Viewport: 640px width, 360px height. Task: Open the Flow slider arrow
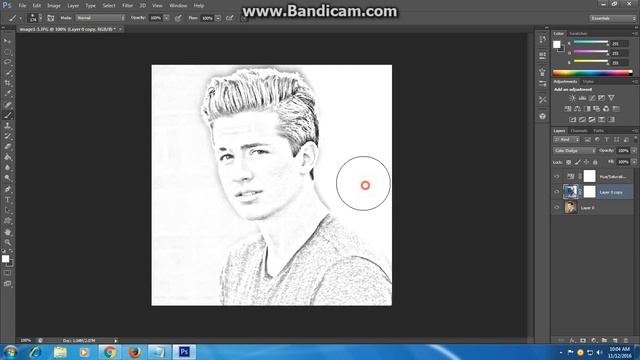pos(218,18)
